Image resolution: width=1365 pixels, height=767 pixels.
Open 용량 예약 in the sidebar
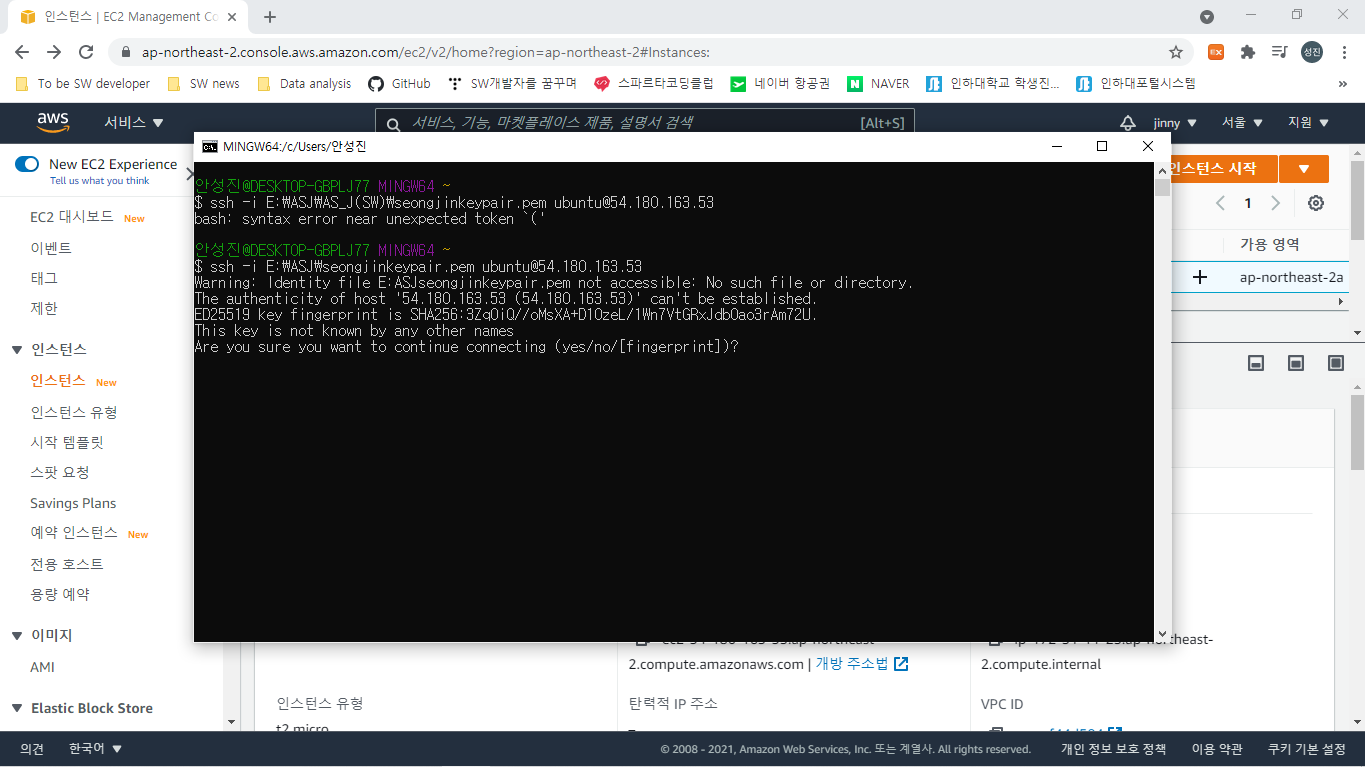pyautogui.click(x=60, y=594)
